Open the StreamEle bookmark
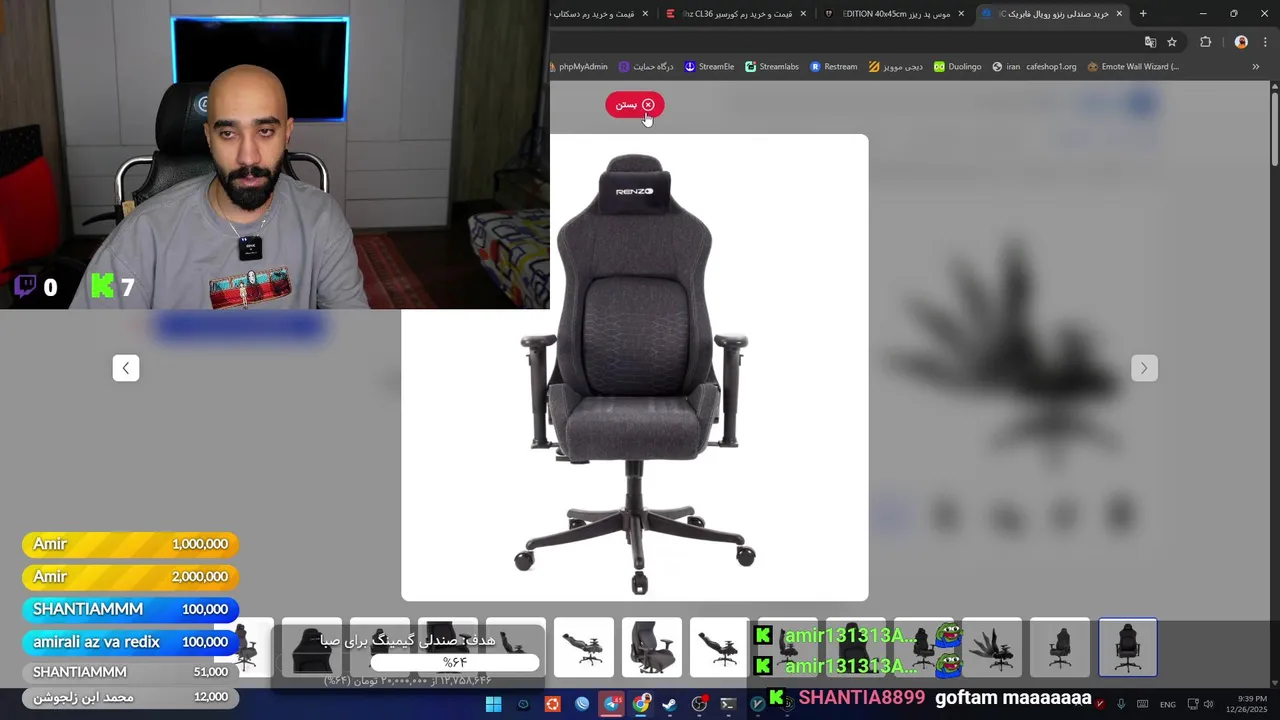 (709, 67)
